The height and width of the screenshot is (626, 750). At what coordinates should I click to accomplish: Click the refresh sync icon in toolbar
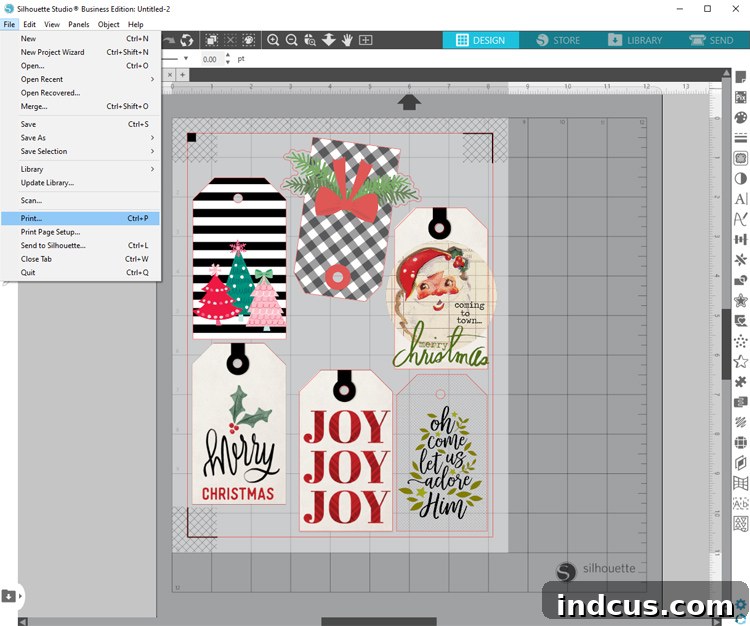[x=187, y=40]
